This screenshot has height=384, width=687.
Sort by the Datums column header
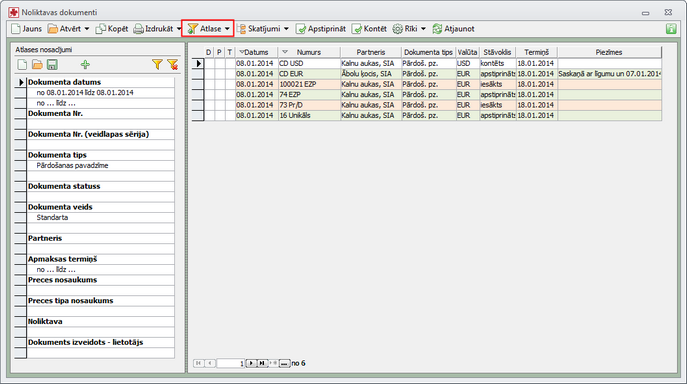coord(256,52)
